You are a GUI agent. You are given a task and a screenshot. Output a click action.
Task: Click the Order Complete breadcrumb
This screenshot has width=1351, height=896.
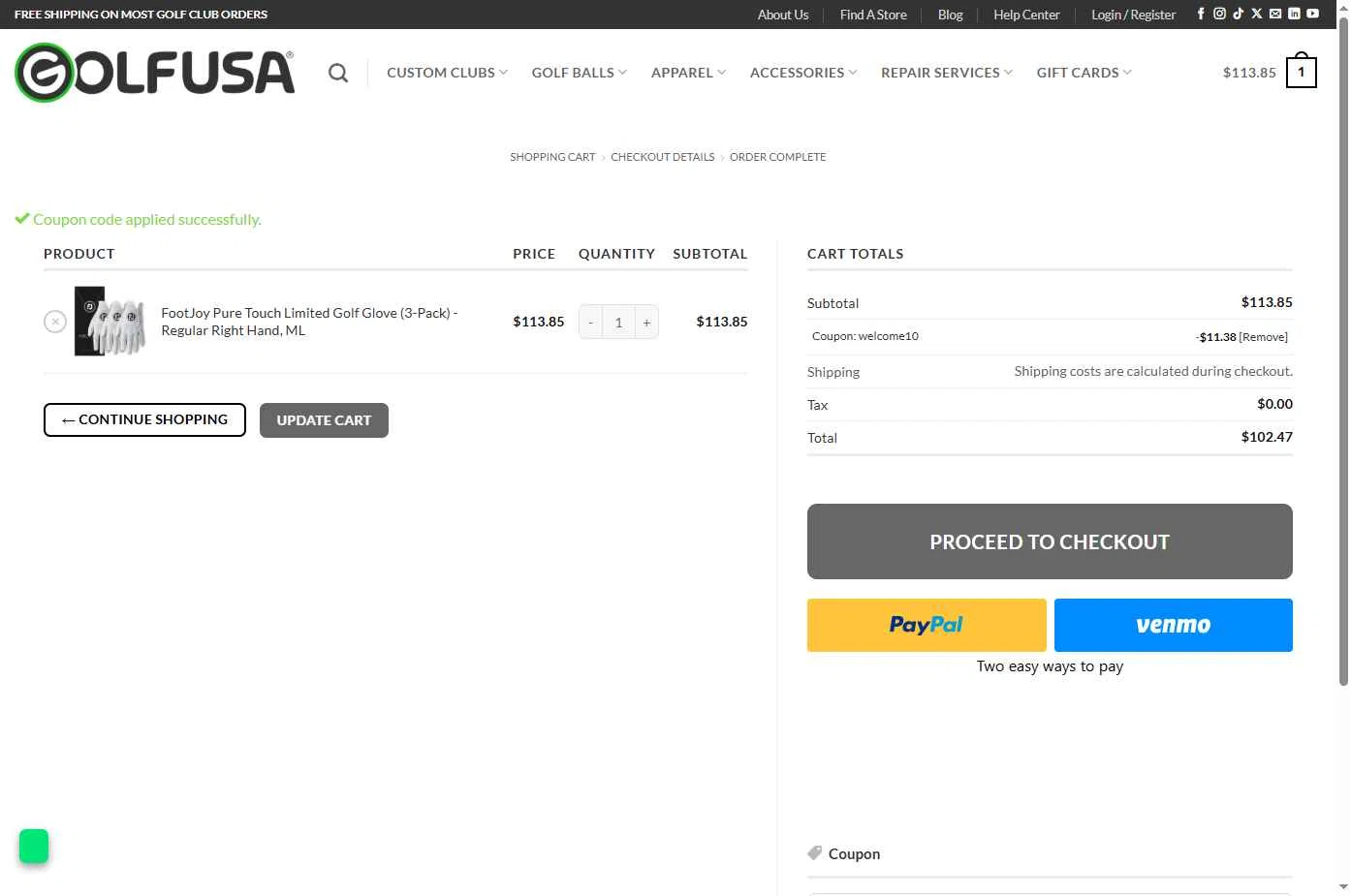point(777,157)
